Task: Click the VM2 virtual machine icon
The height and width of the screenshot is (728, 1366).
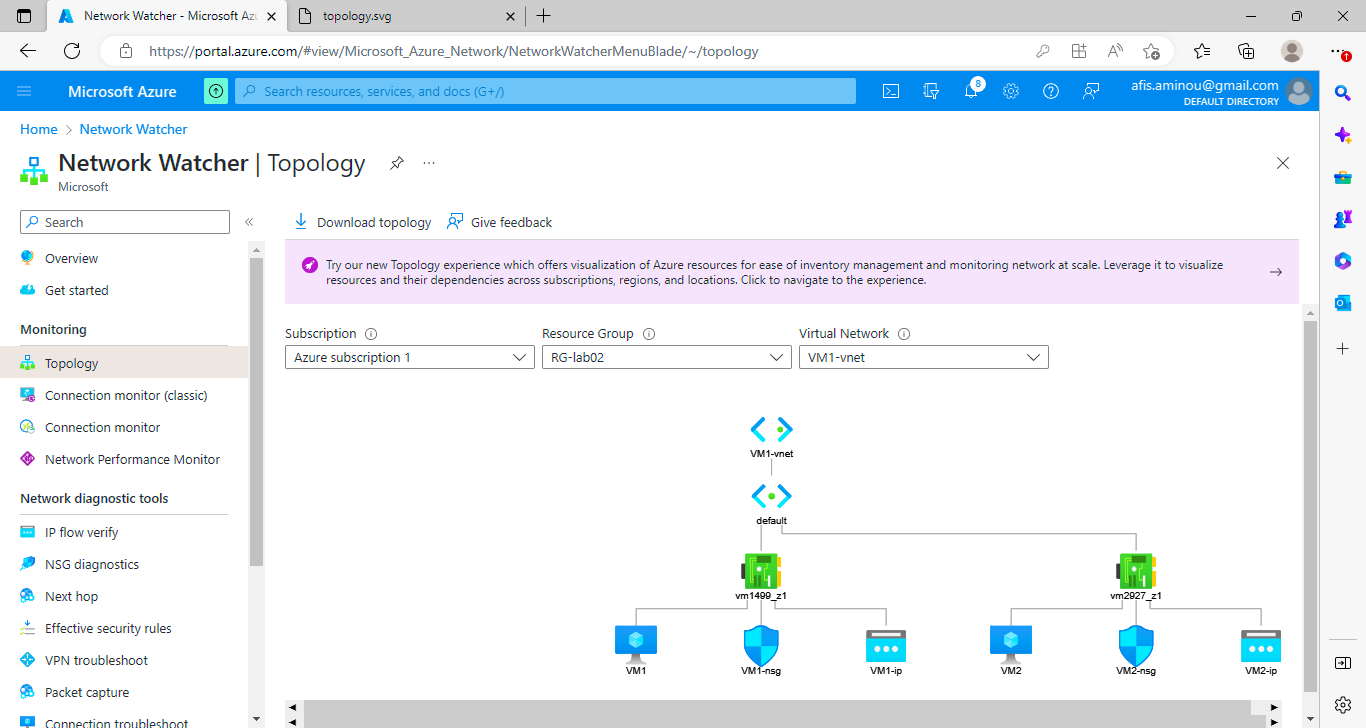Action: coord(1010,644)
